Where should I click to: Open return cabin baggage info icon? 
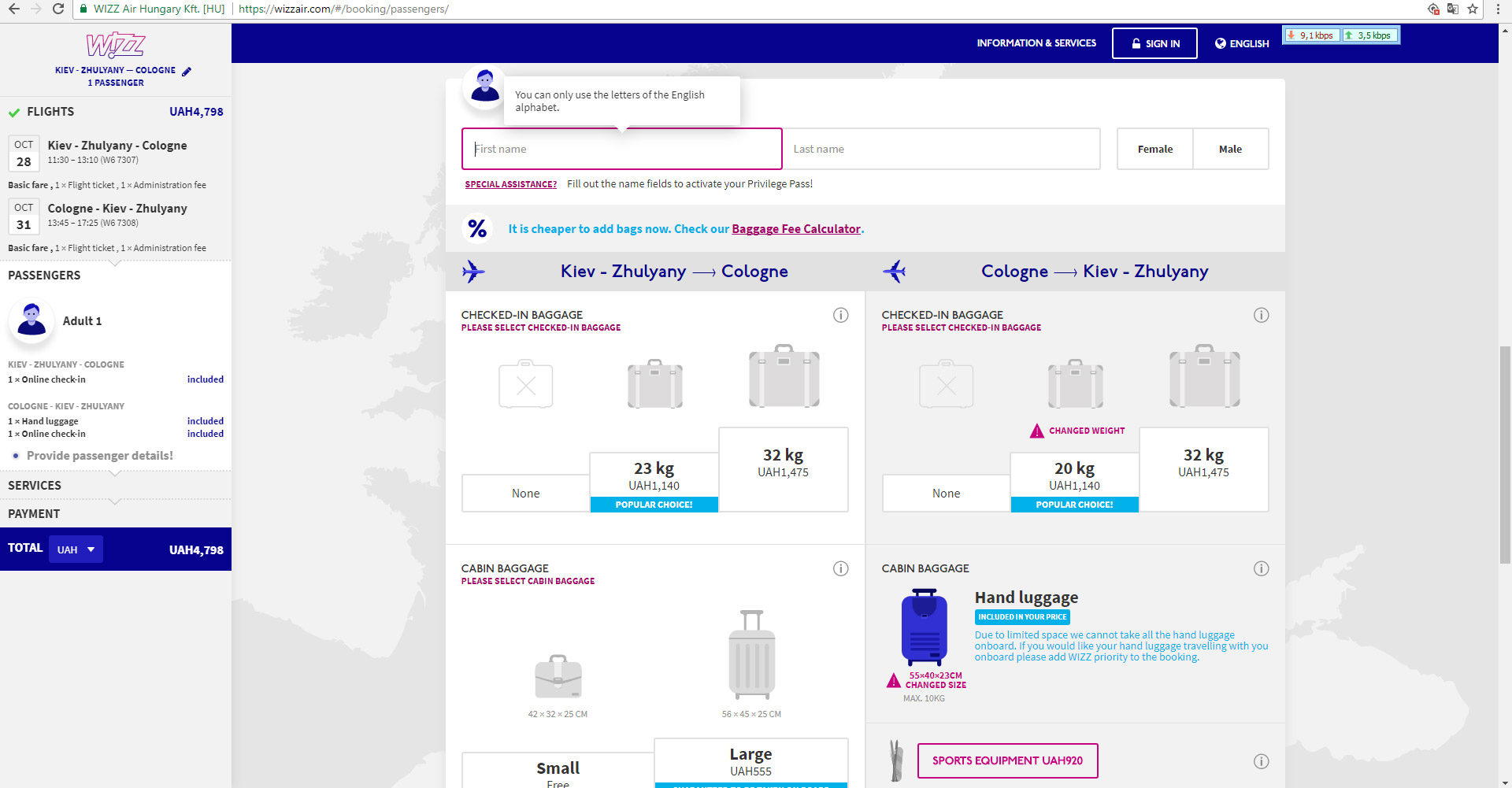[x=1262, y=568]
